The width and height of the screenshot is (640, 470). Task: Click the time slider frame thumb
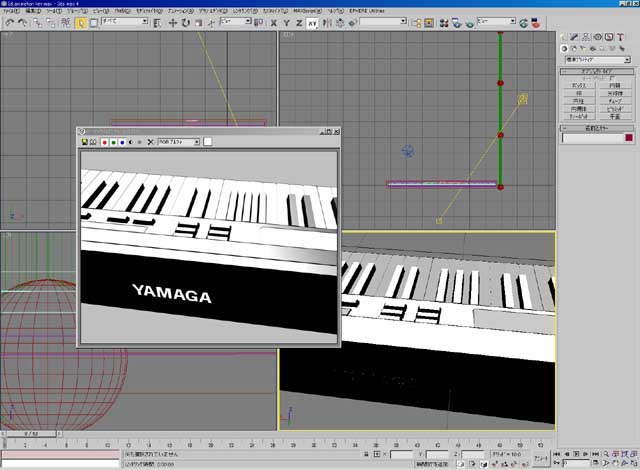click(x=31, y=433)
